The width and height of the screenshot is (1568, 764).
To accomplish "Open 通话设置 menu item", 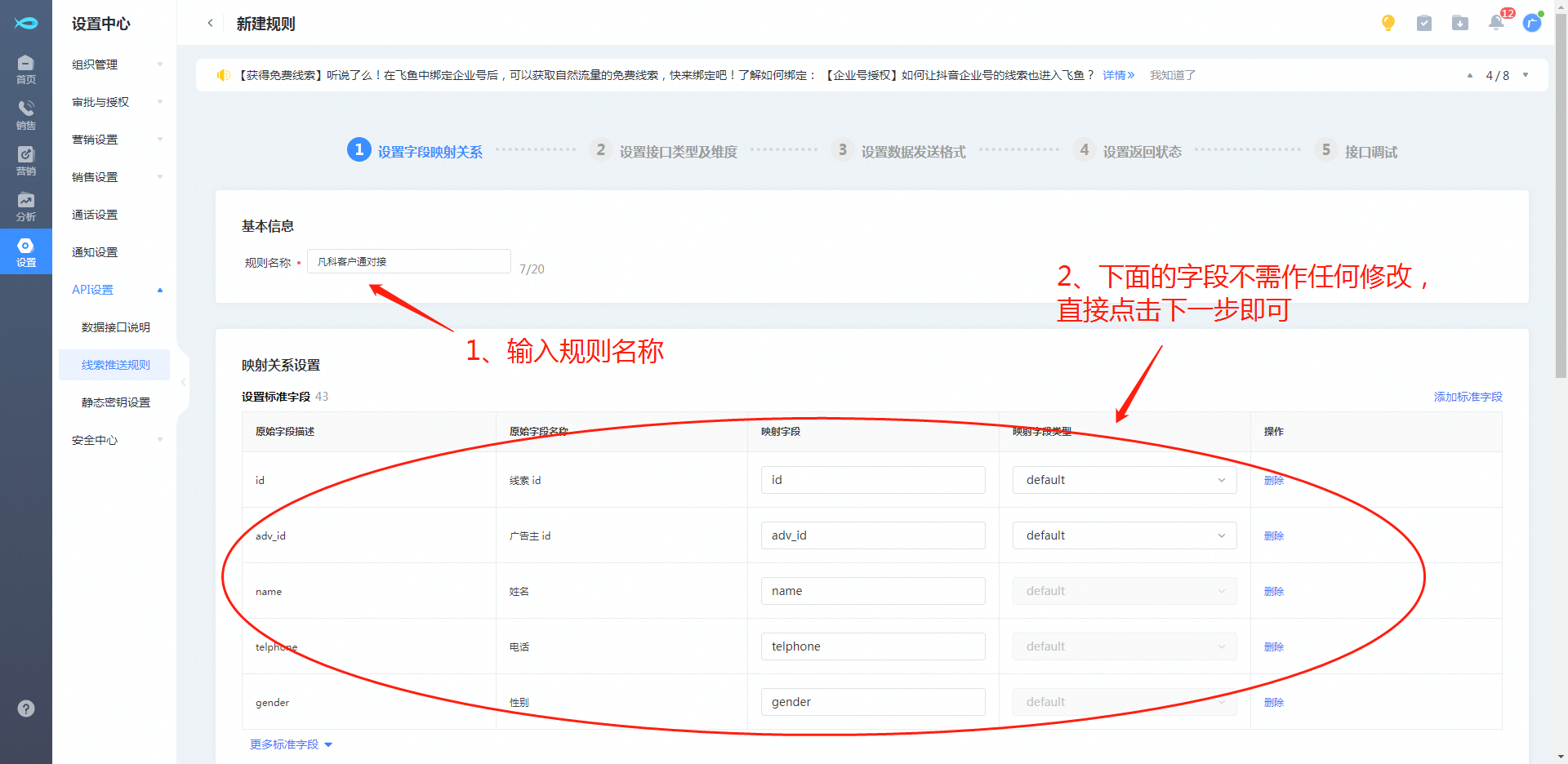I will click(95, 215).
